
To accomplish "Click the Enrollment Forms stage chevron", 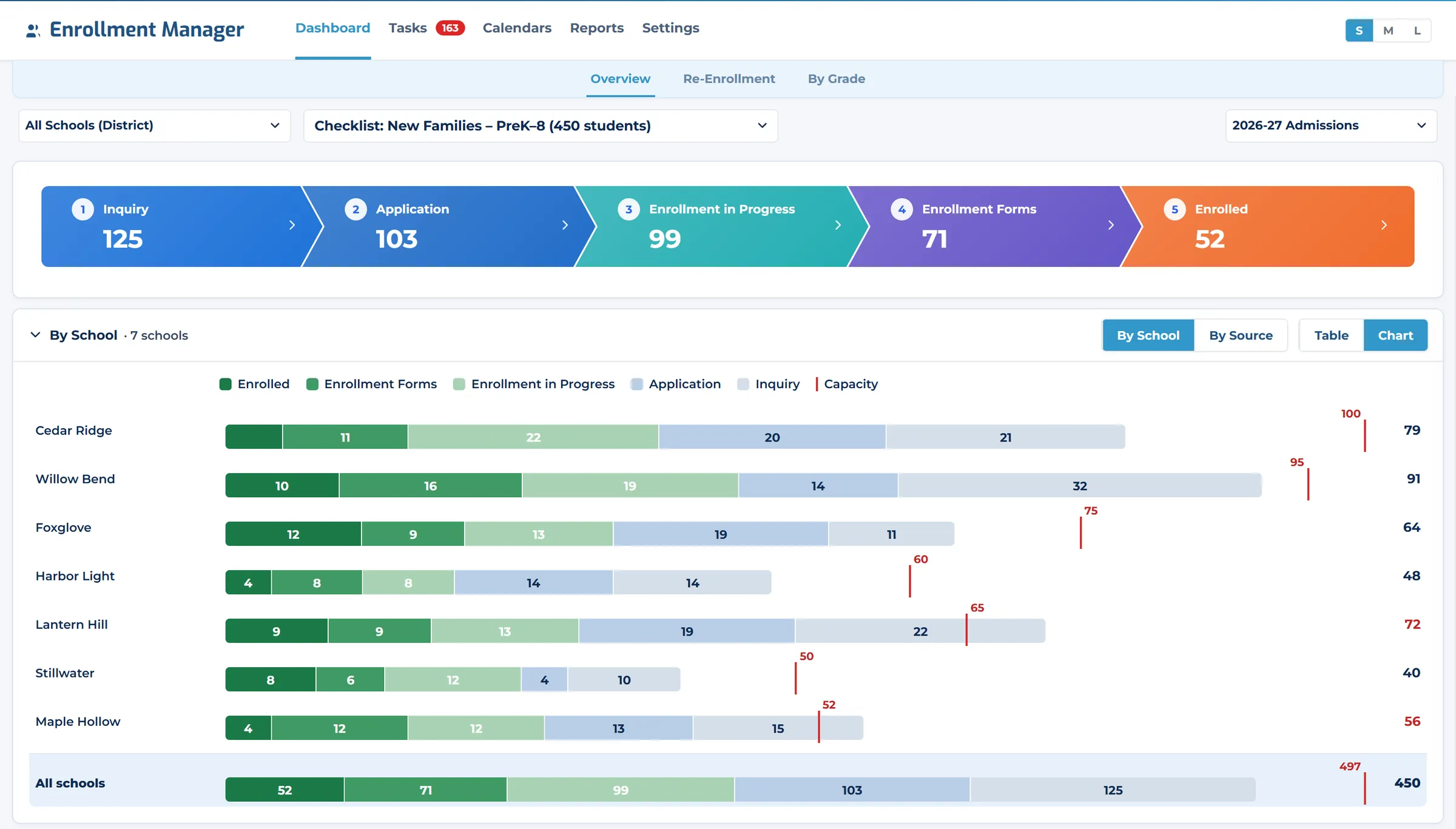I will 1111,225.
